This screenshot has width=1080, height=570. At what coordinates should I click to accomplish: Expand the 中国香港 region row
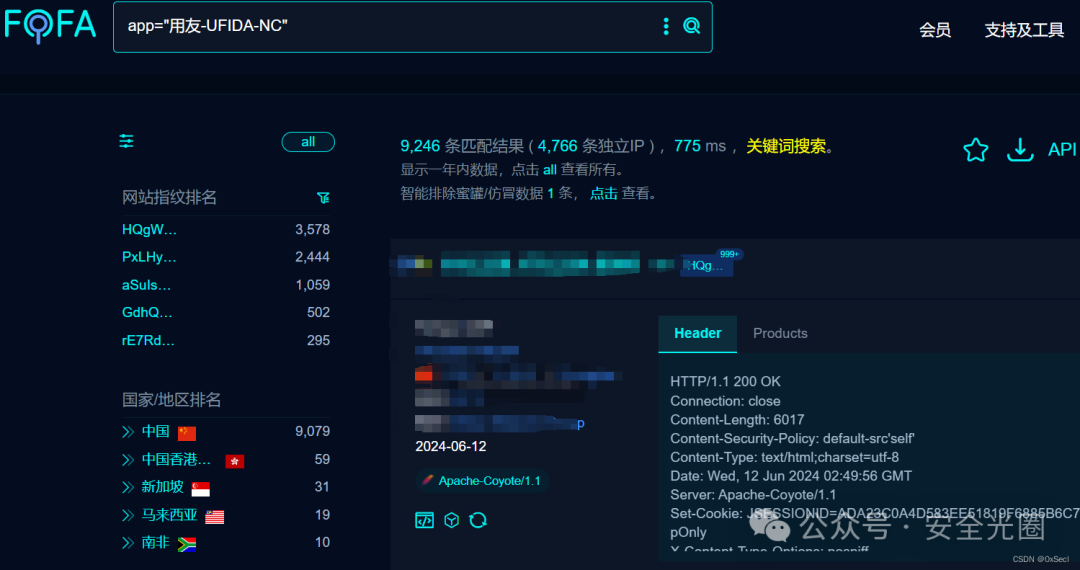(127, 459)
